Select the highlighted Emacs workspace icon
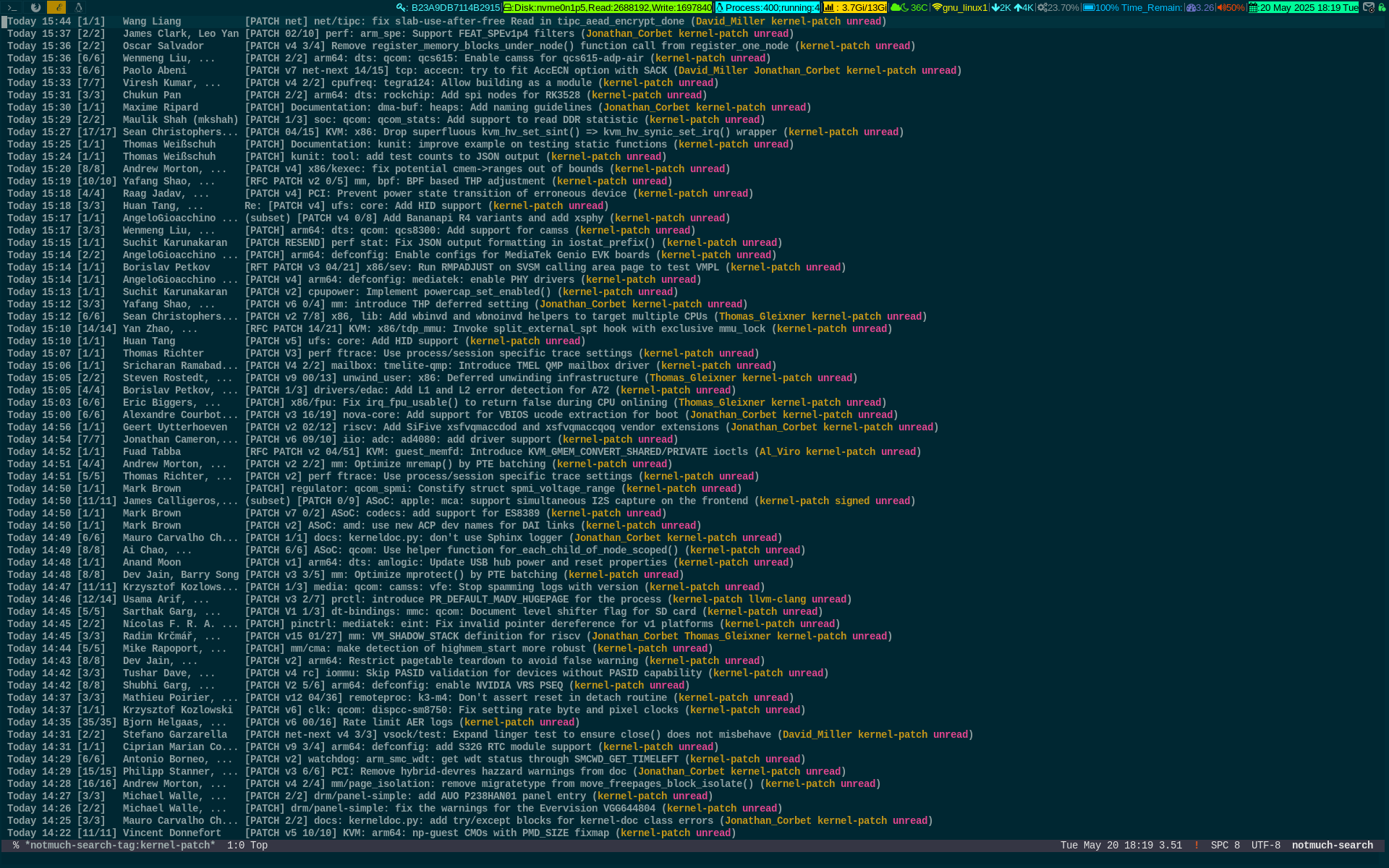This screenshot has height=868, width=1389. tap(56, 7)
